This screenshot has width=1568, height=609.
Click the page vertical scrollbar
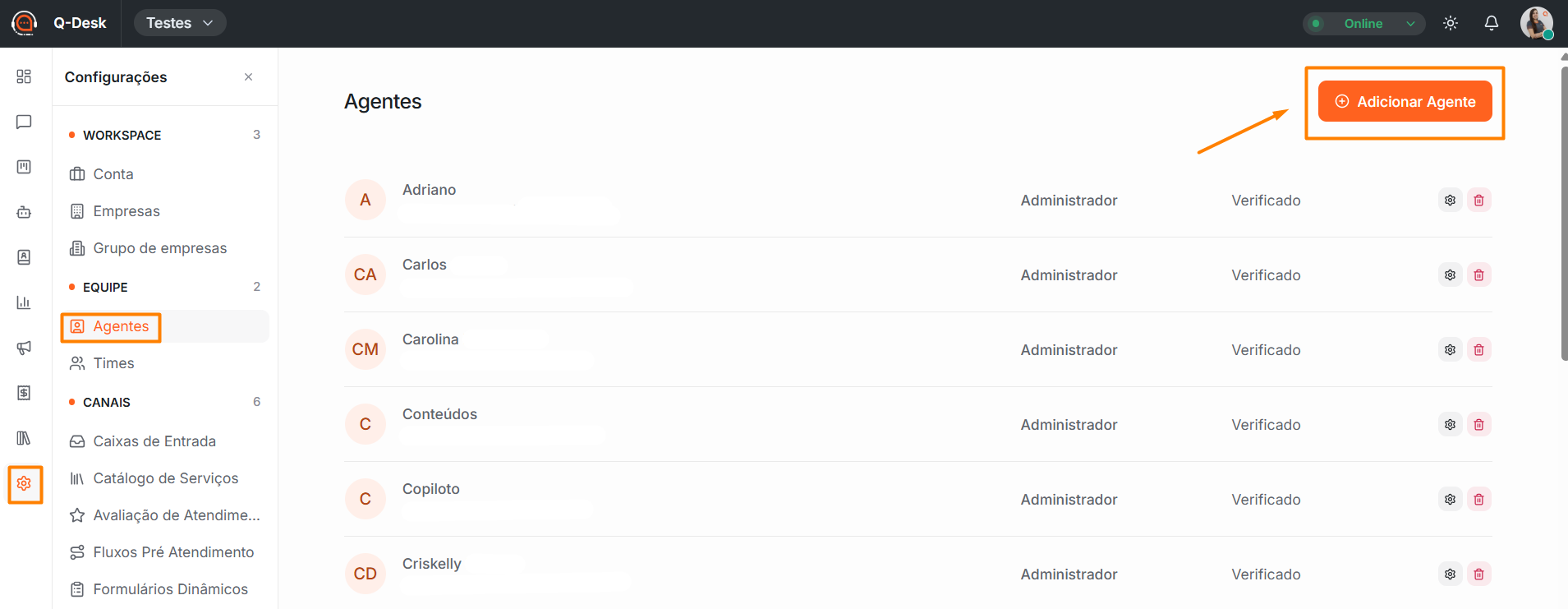(1563, 214)
